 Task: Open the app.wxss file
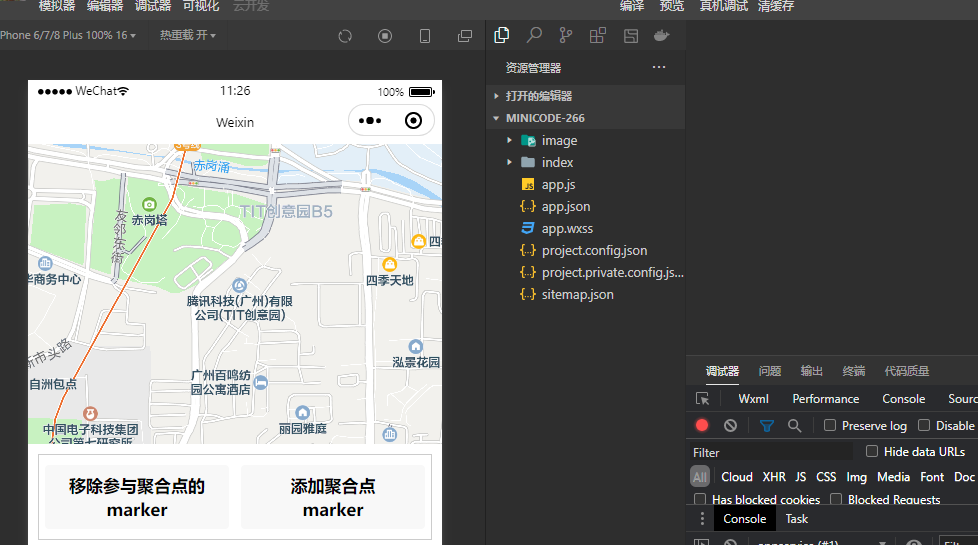point(567,228)
